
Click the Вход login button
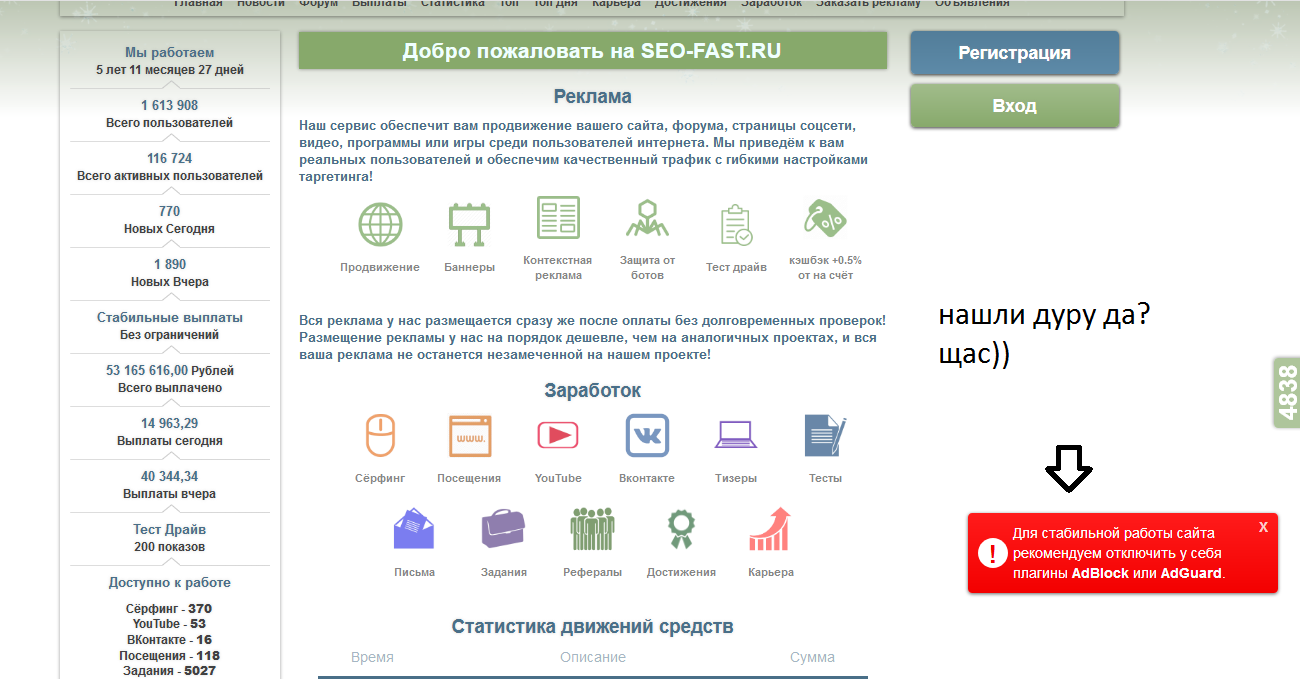[1014, 106]
